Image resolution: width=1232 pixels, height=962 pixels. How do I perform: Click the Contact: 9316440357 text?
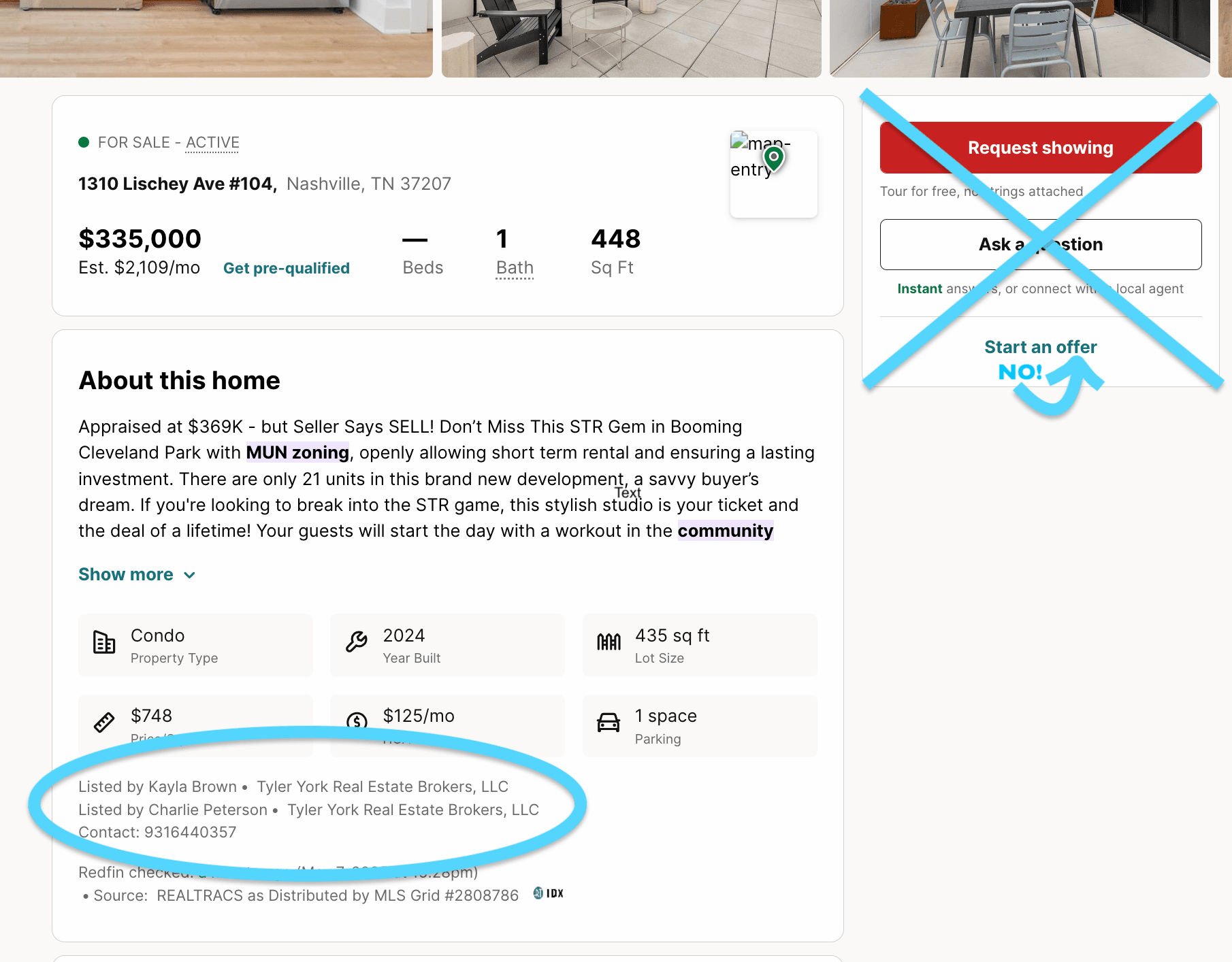(157, 832)
